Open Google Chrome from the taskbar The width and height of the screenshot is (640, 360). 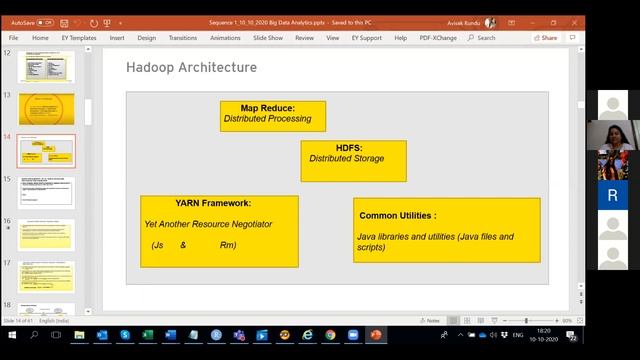(331, 335)
